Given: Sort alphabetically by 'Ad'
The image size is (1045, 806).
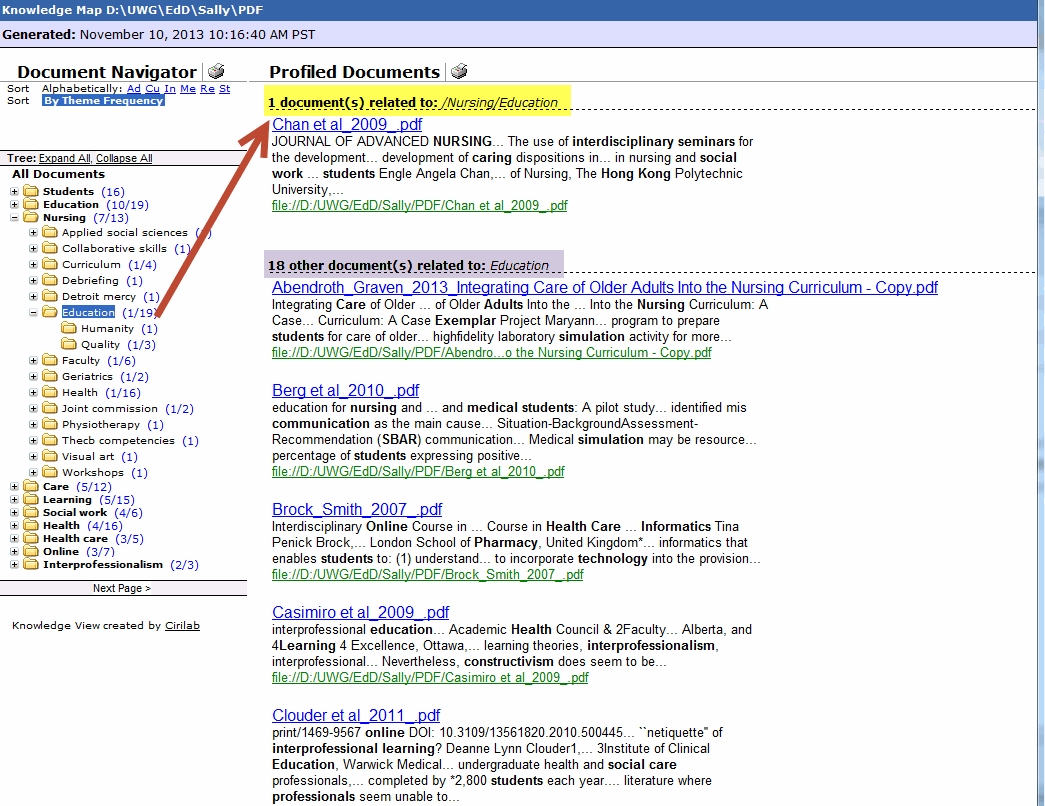Looking at the screenshot, I should coord(133,89).
